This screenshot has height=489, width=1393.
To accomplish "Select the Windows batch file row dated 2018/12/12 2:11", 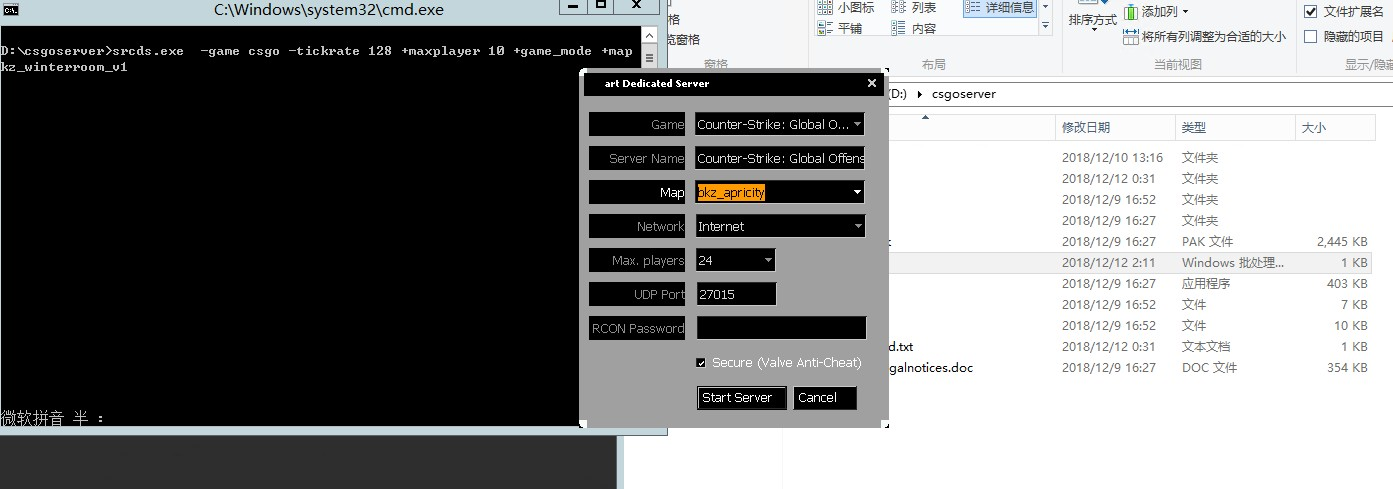I will click(1130, 263).
